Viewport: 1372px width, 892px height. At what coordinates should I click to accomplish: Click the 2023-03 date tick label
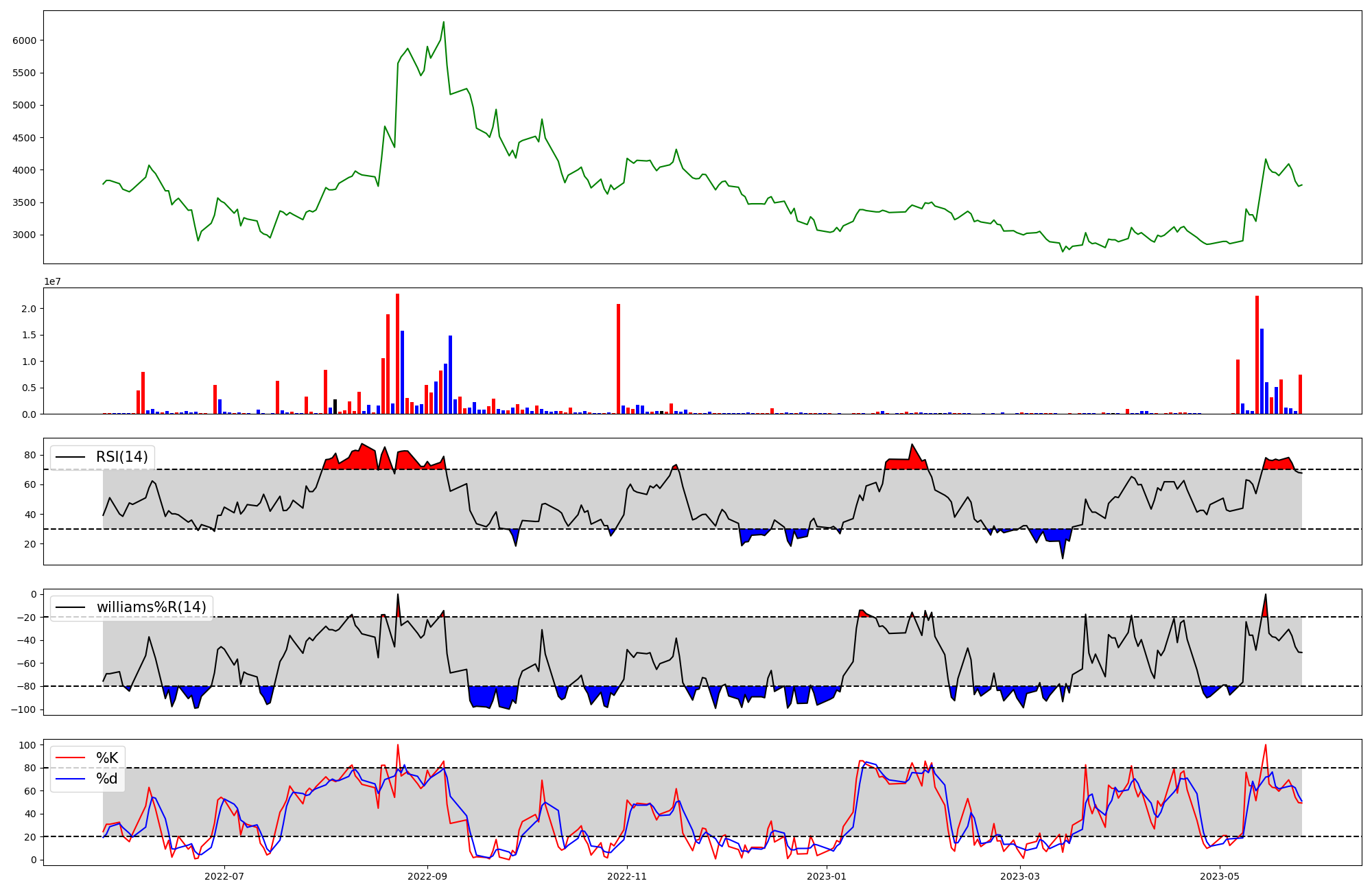pos(1020,876)
